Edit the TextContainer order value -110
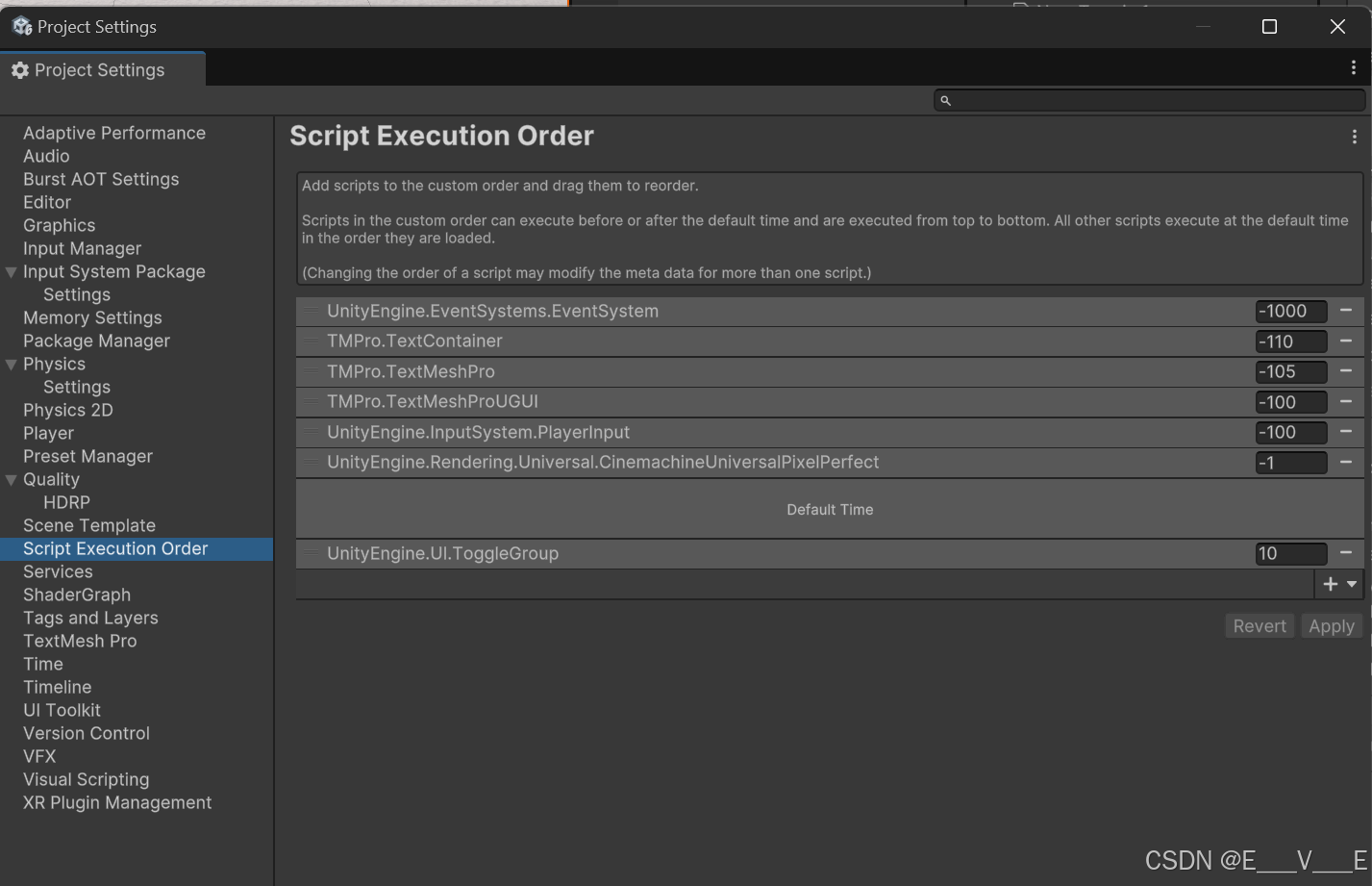 click(1291, 342)
